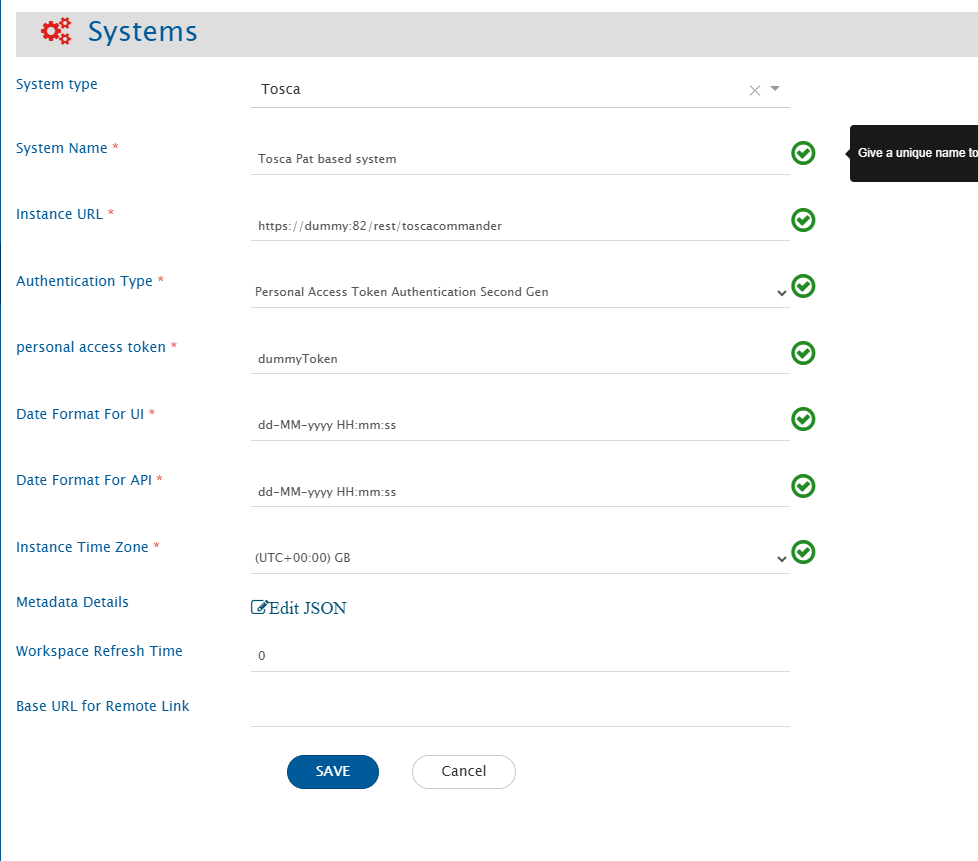Open the Instance Time Zone dropdown
Image resolution: width=978 pixels, height=861 pixels.
pyautogui.click(x=520, y=558)
